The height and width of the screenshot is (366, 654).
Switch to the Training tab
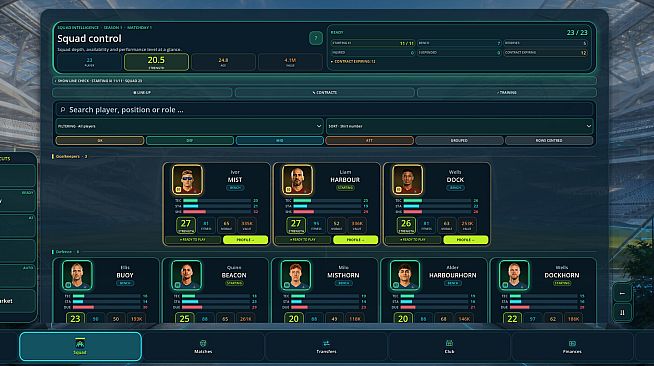(x=507, y=93)
